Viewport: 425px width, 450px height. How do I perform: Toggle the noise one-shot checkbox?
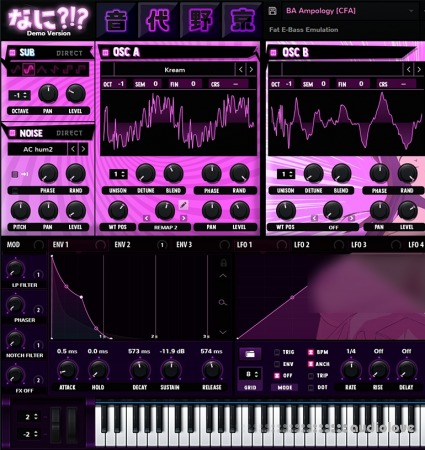pyautogui.click(x=15, y=174)
